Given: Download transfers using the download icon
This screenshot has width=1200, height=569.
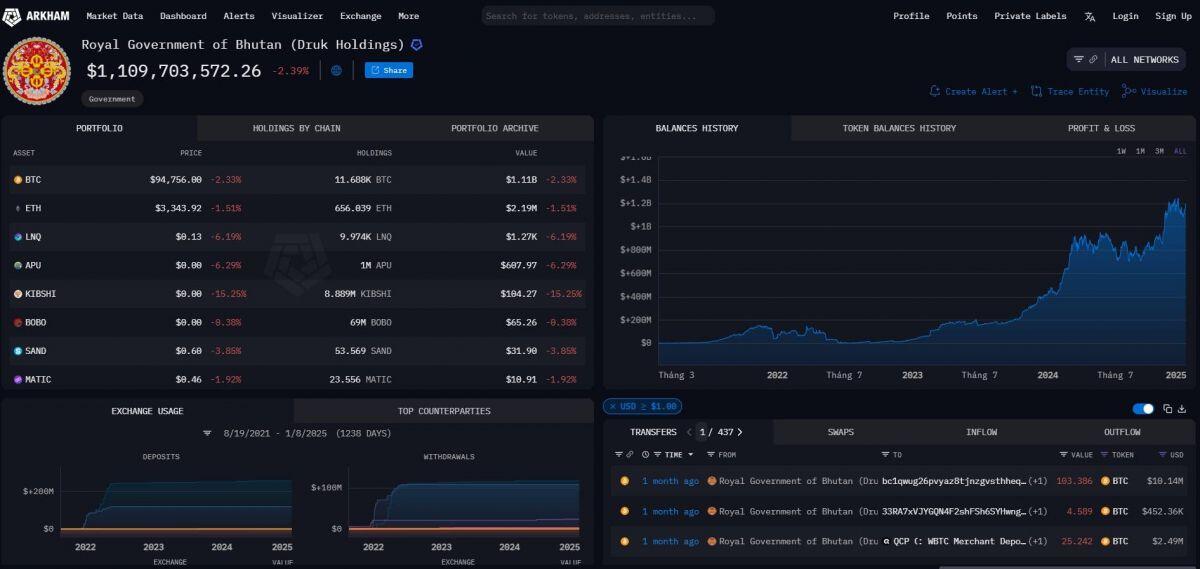Looking at the screenshot, I should point(1182,408).
